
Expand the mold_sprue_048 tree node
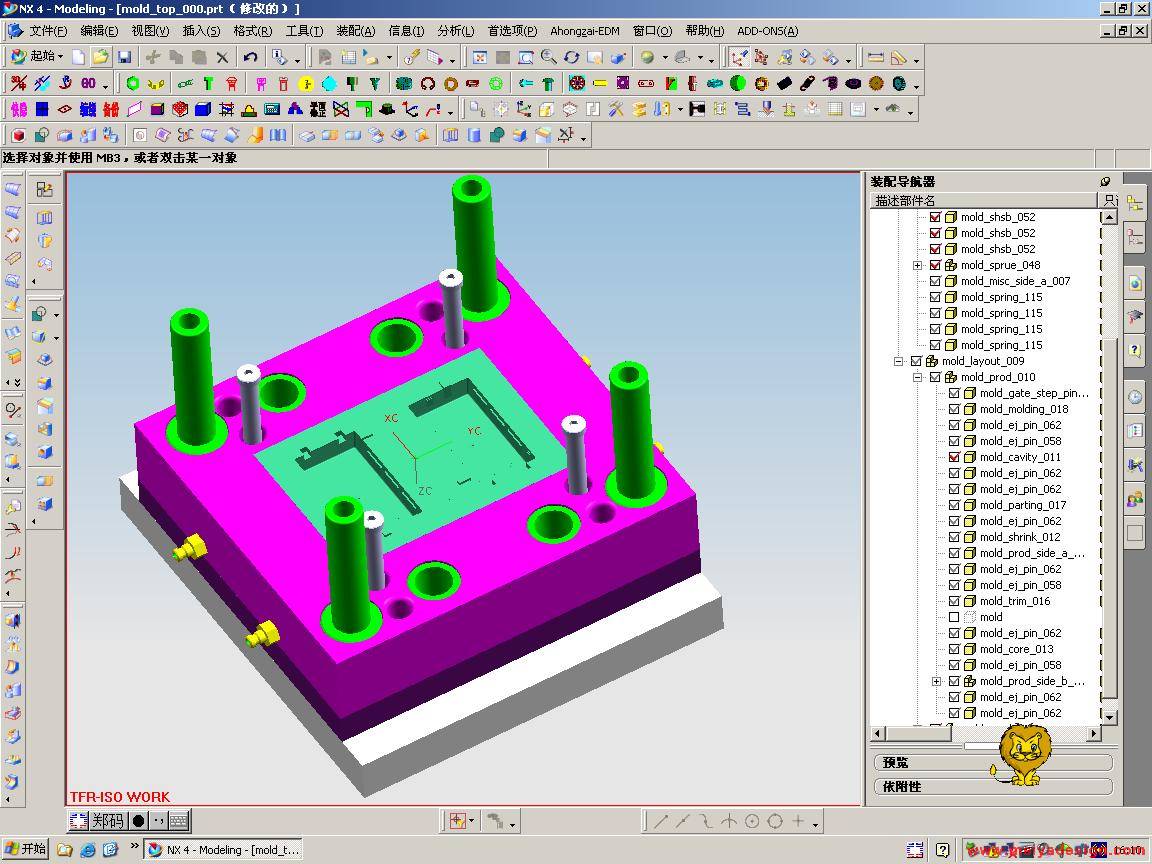(917, 265)
